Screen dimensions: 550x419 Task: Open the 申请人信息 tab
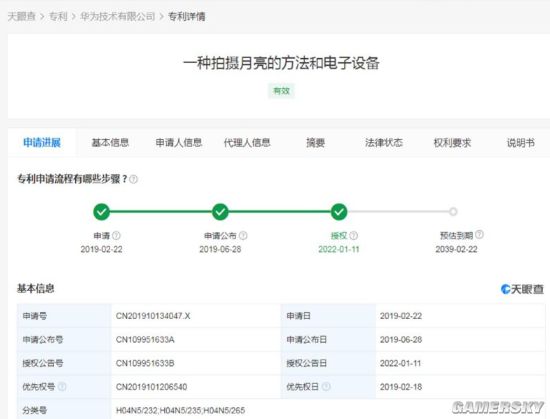point(179,143)
